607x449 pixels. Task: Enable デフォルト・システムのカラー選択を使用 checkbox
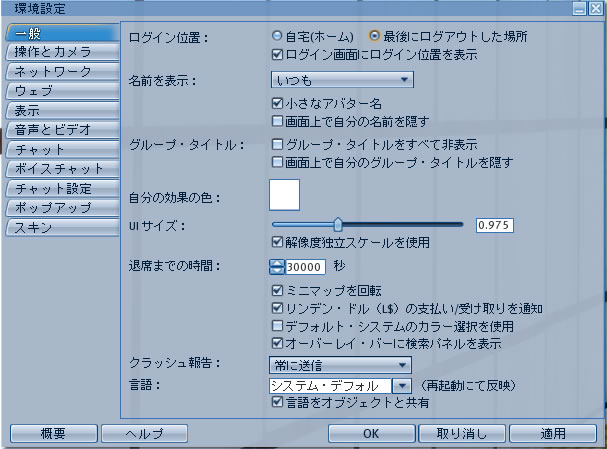[277, 326]
